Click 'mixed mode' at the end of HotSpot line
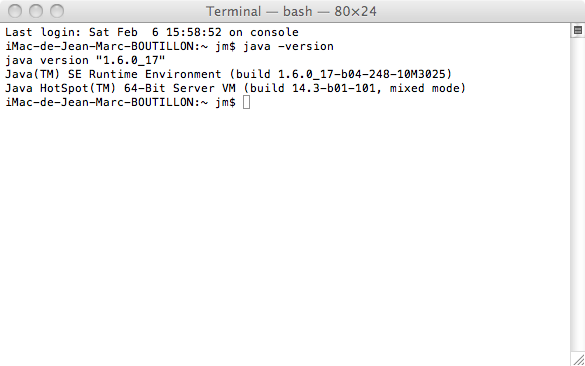585x366 pixels. 424,88
